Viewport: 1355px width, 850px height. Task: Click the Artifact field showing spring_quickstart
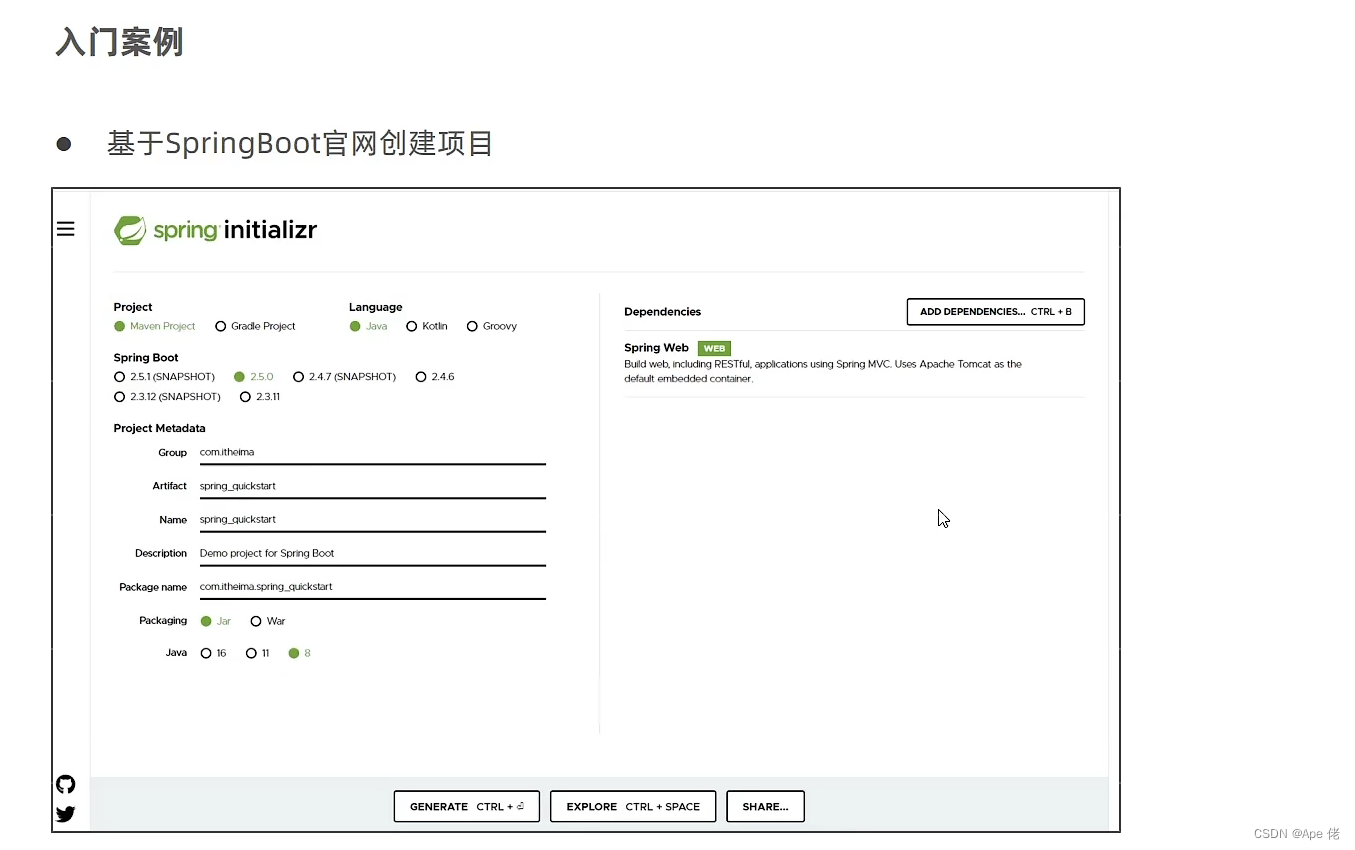tap(370, 486)
